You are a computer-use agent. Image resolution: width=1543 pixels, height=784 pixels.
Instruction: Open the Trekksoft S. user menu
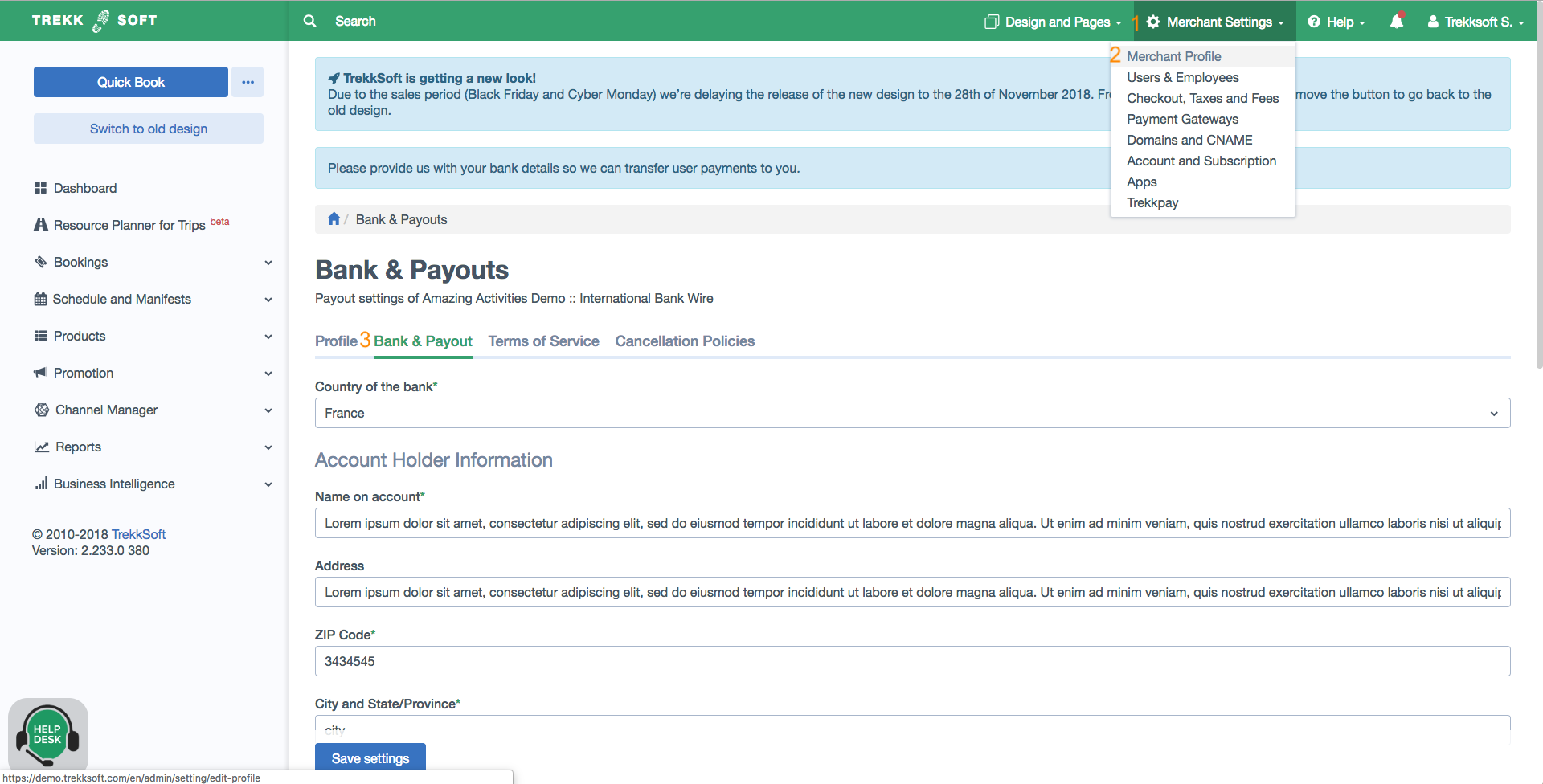(1475, 22)
